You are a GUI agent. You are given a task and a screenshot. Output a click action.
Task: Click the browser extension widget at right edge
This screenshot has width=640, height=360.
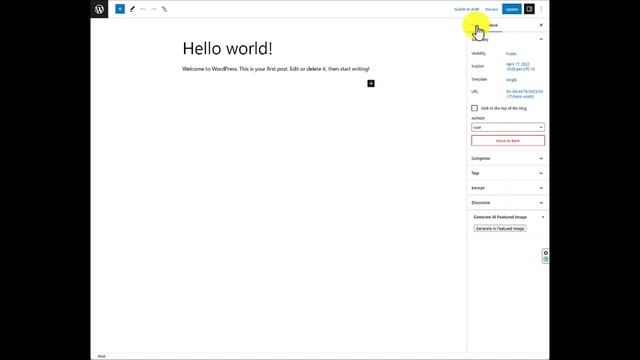pyautogui.click(x=546, y=256)
